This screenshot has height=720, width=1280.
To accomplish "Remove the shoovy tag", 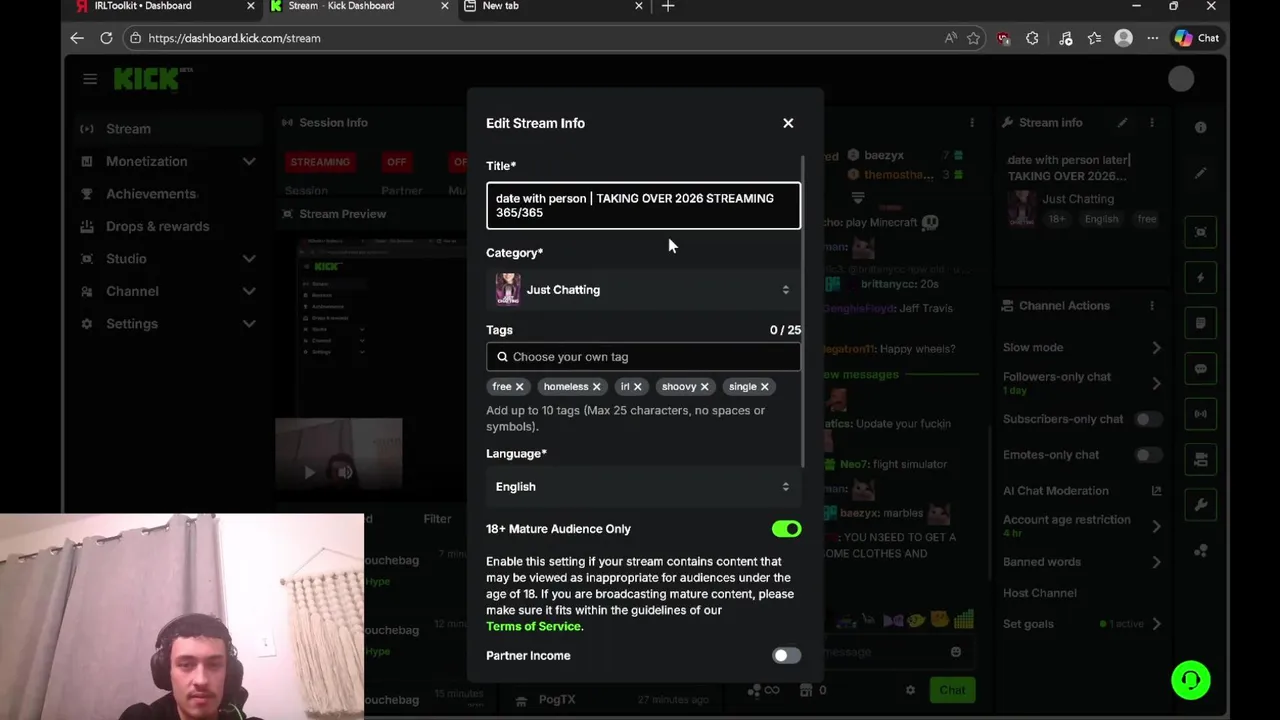I will click(x=704, y=387).
